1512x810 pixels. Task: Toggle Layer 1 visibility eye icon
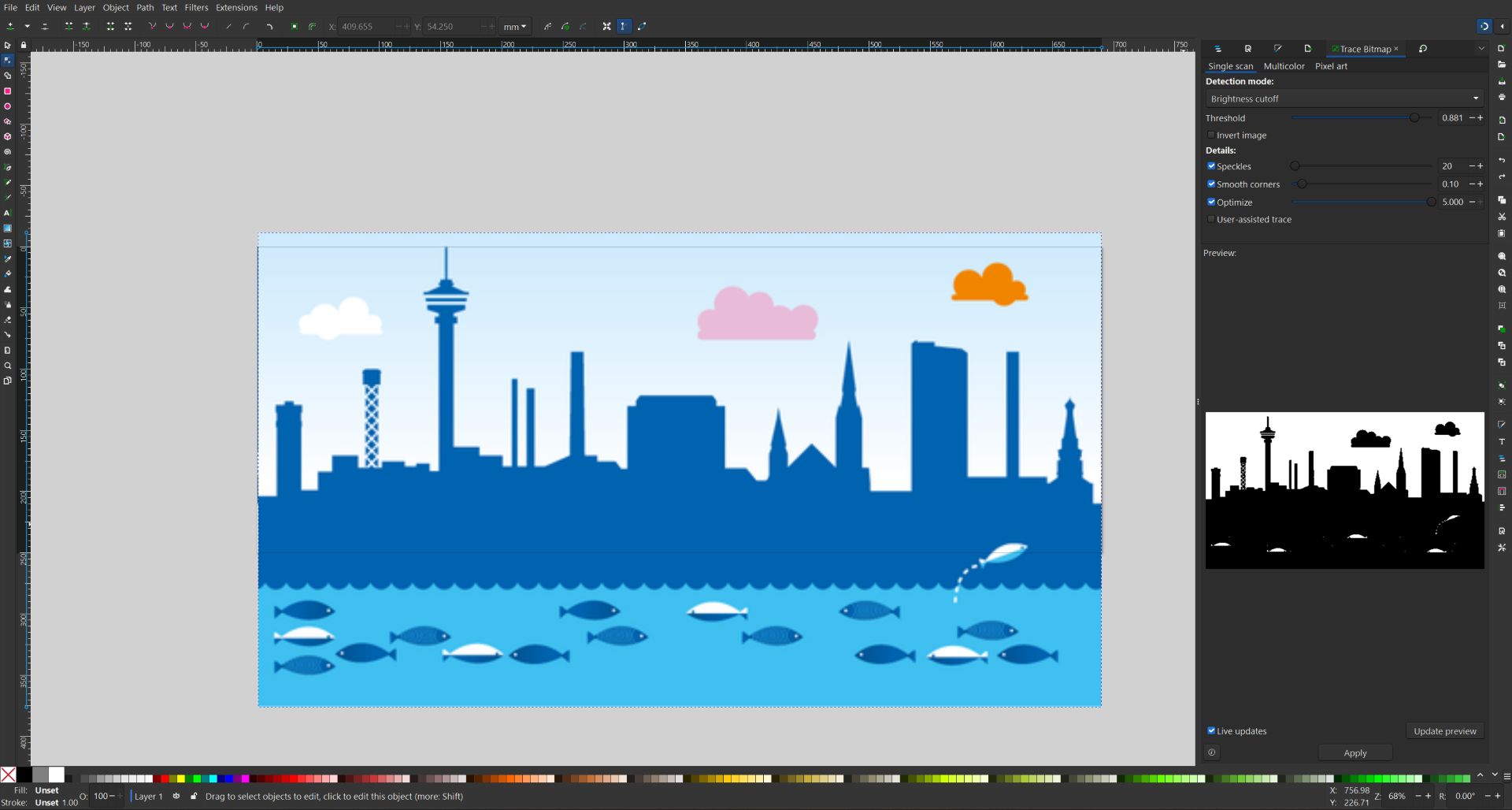pos(176,796)
